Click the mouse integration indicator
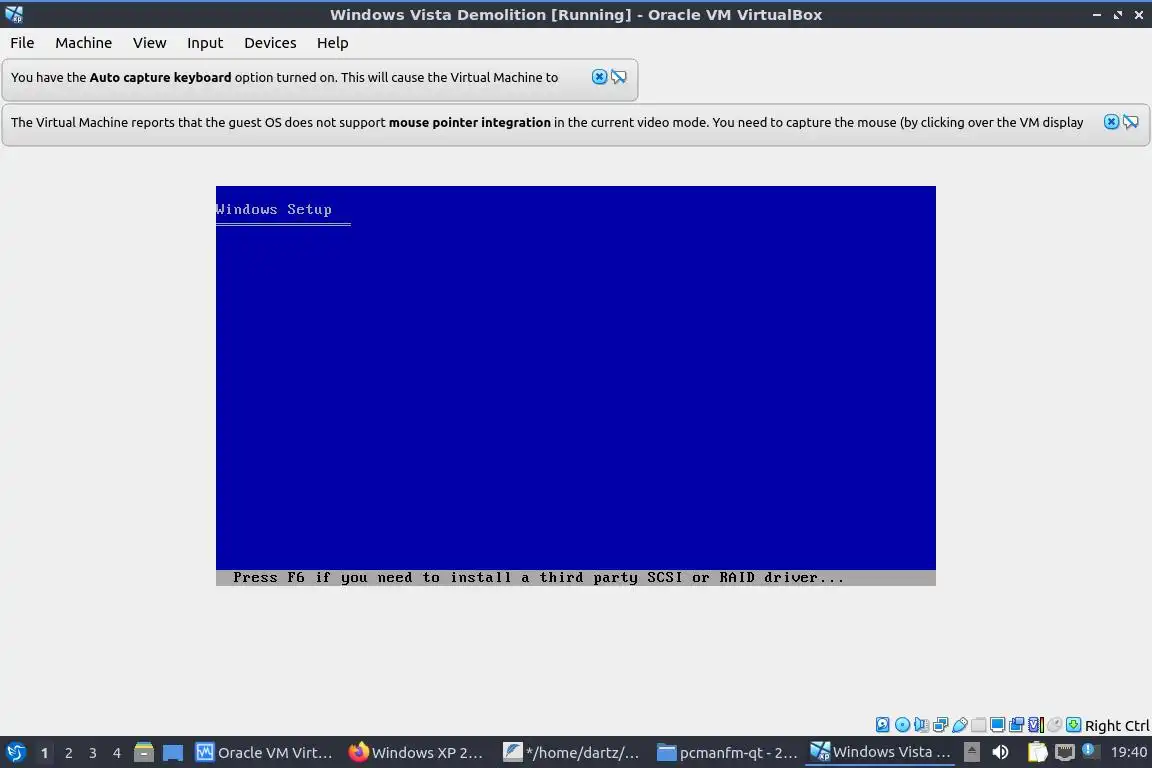This screenshot has height=768, width=1152. click(x=1054, y=725)
